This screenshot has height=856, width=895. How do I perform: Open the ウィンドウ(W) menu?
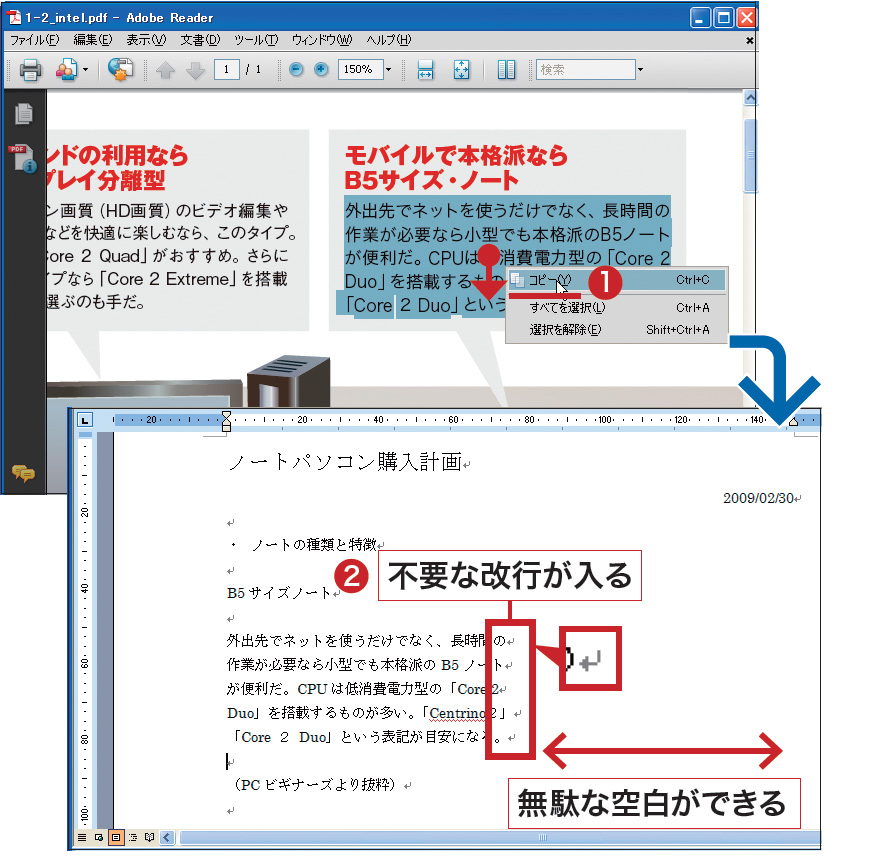(322, 40)
